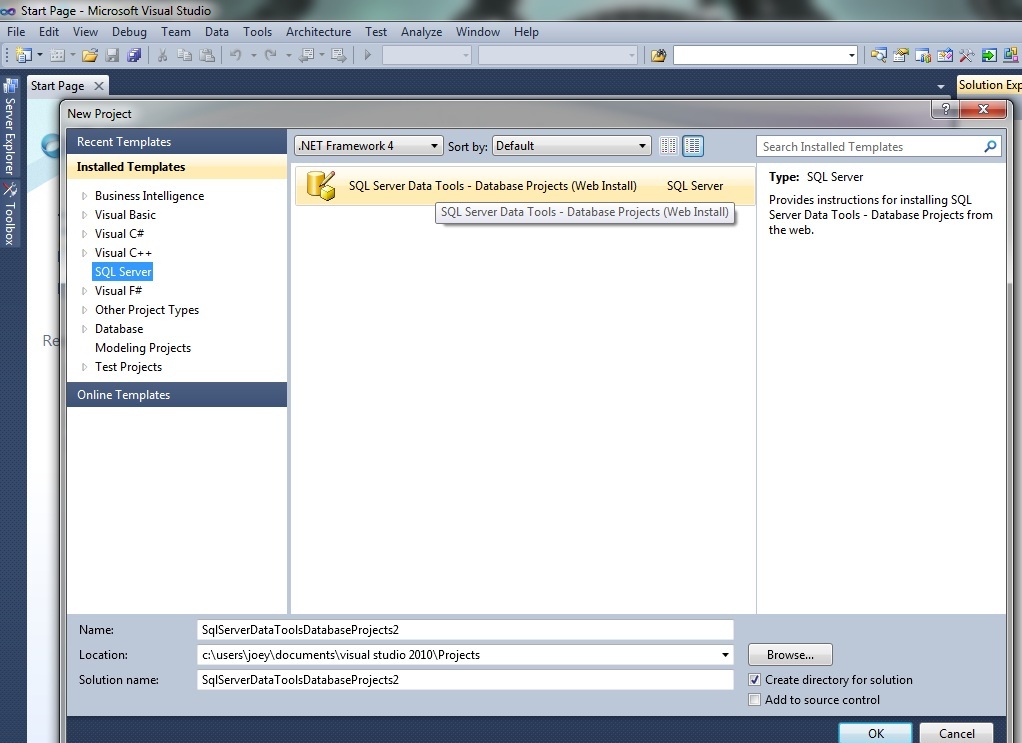Open the Server Explorer side tab

click(x=10, y=128)
